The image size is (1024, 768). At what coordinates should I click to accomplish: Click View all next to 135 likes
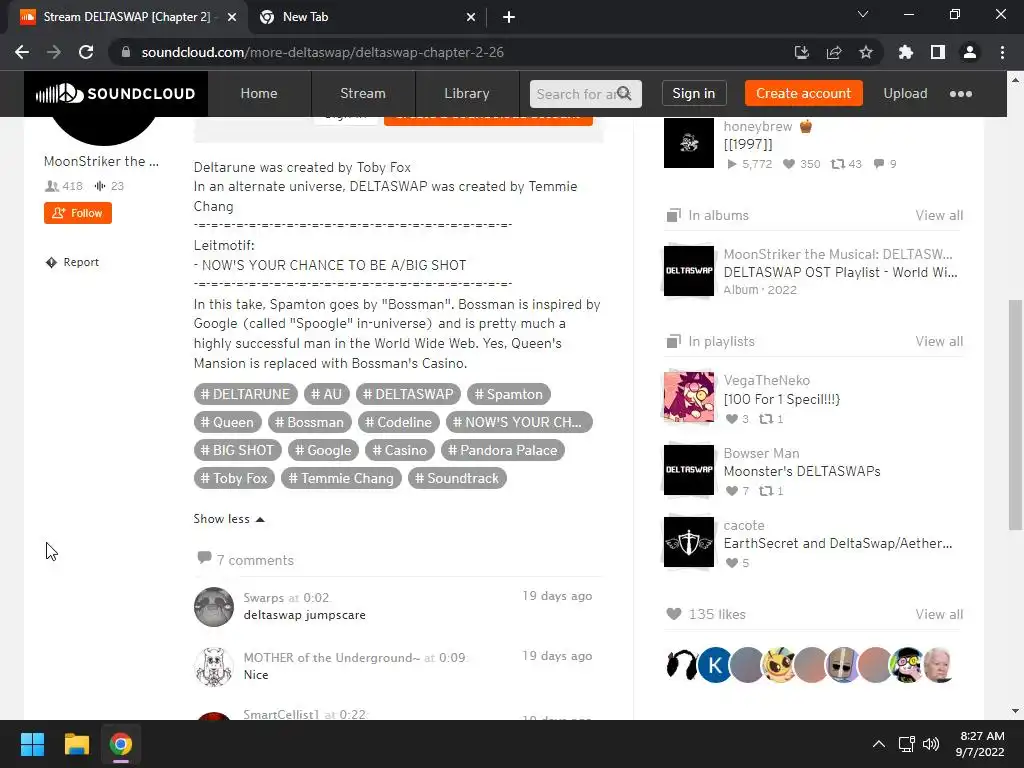[939, 614]
